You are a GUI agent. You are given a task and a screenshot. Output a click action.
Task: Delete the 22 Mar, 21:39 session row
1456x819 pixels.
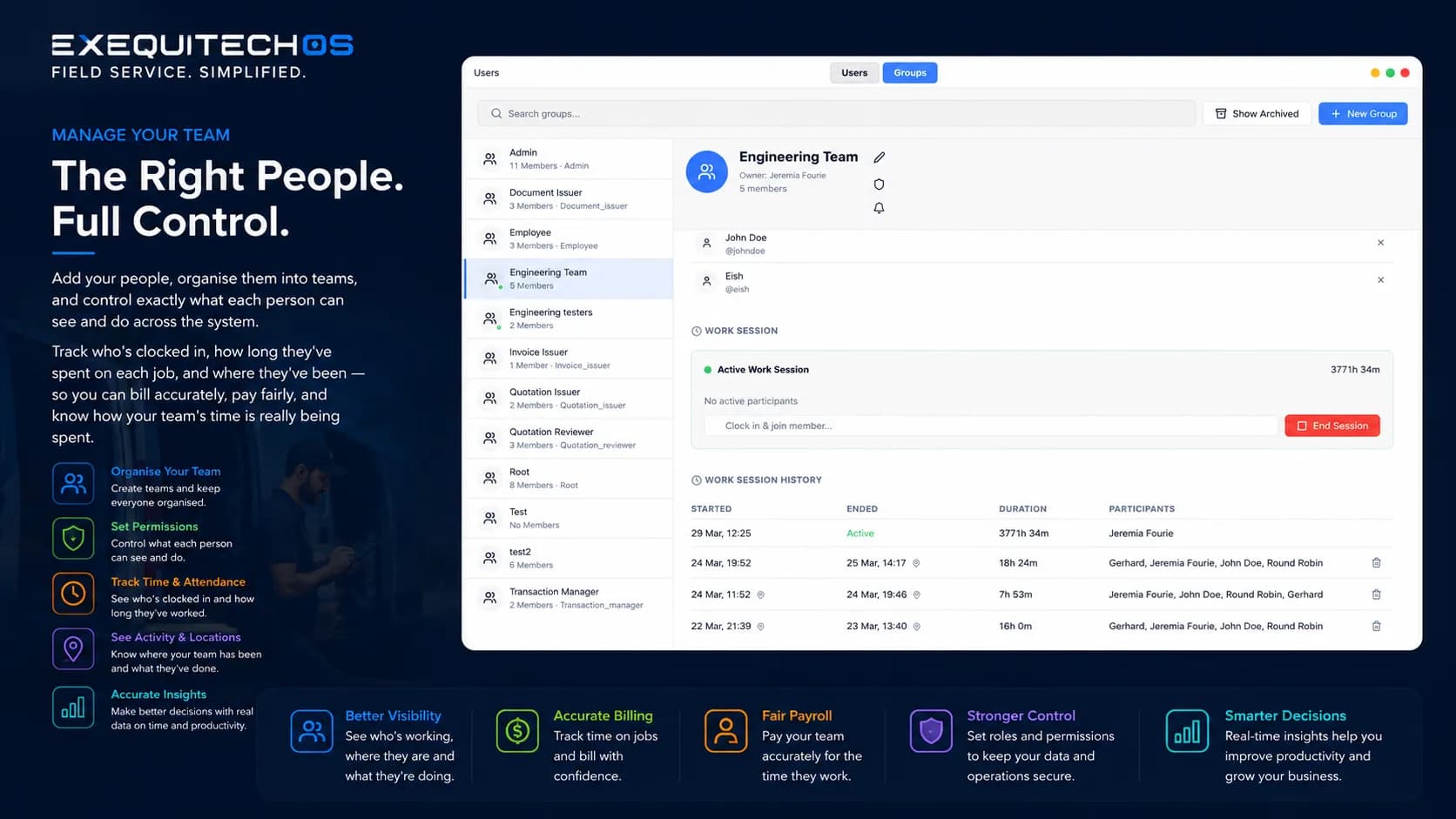click(x=1377, y=626)
